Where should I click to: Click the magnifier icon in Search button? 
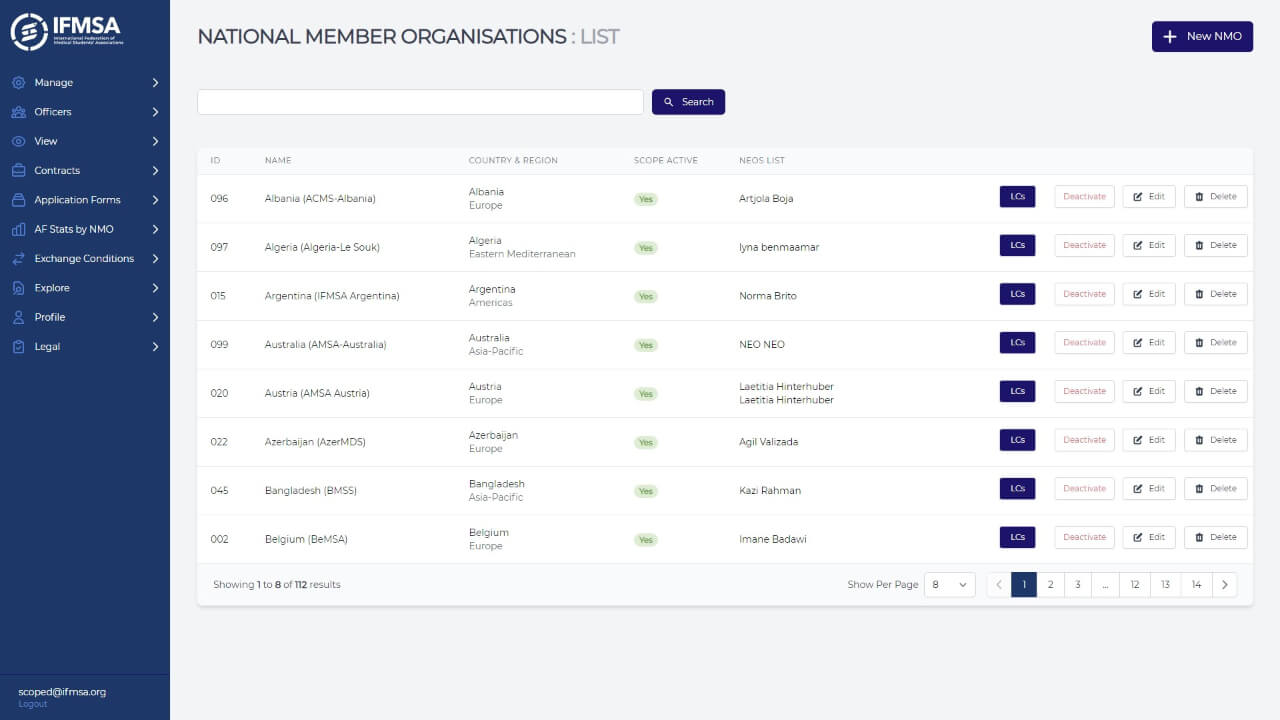669,102
